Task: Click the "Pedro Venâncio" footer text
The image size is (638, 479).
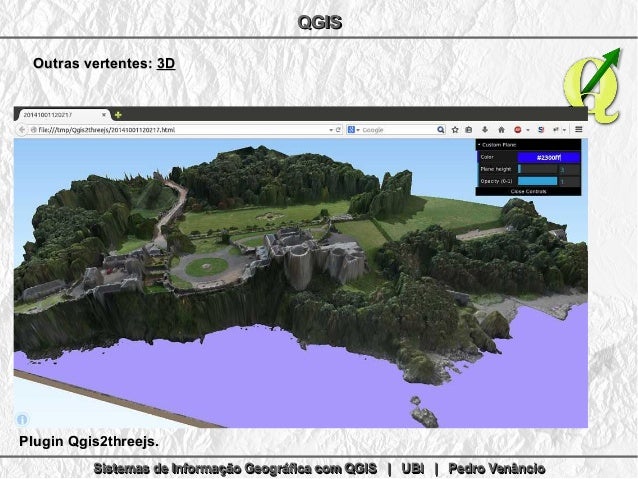Action: [497, 468]
